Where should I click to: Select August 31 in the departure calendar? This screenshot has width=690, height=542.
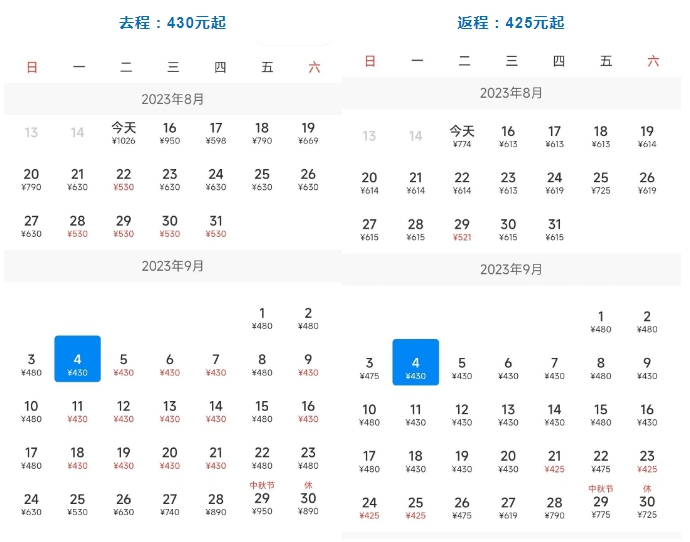tap(216, 225)
